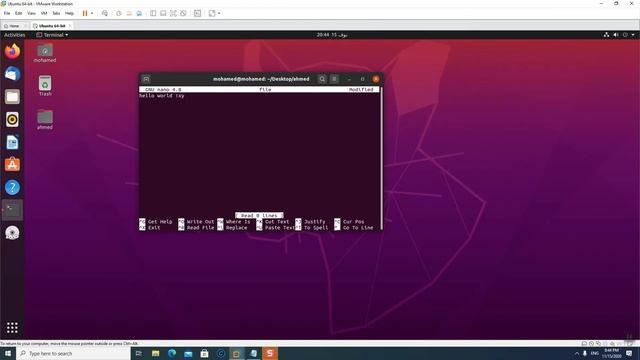Click the "hello world ray" line in nano
Viewport: 640px width, 360px height.
coord(162,96)
